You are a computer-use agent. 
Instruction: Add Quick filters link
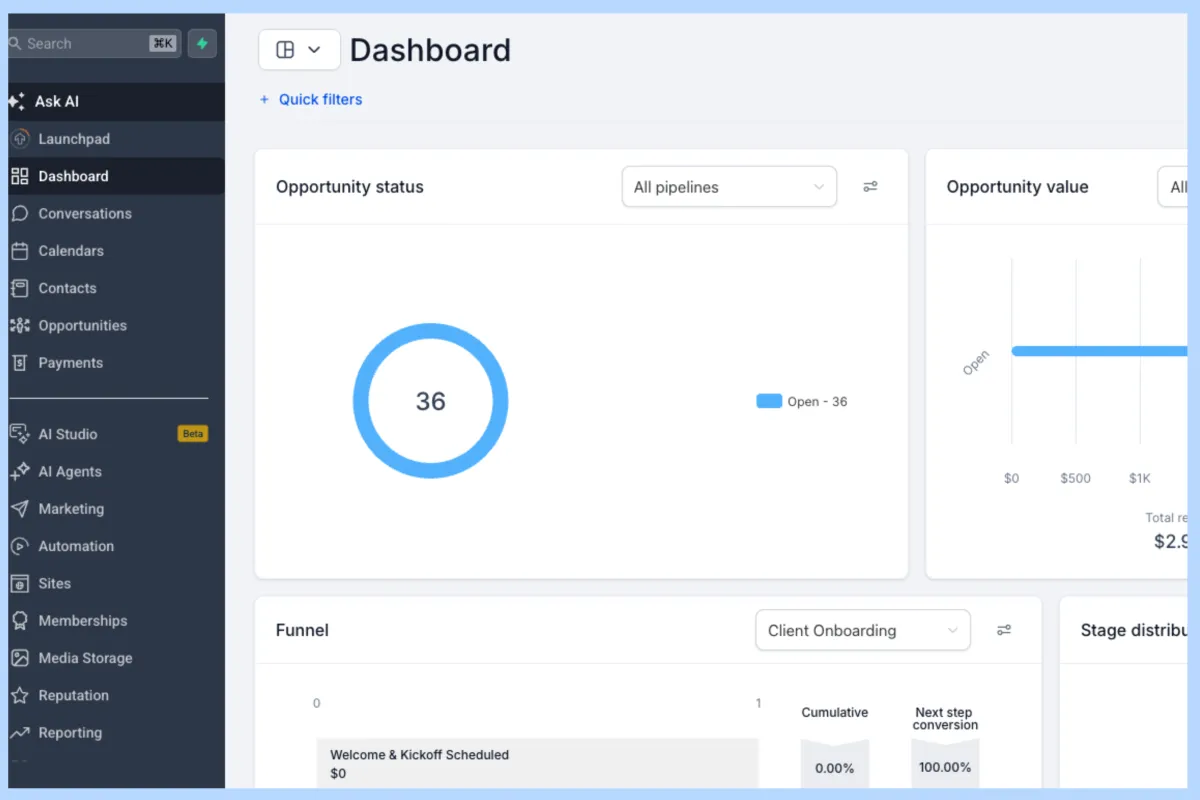[311, 99]
